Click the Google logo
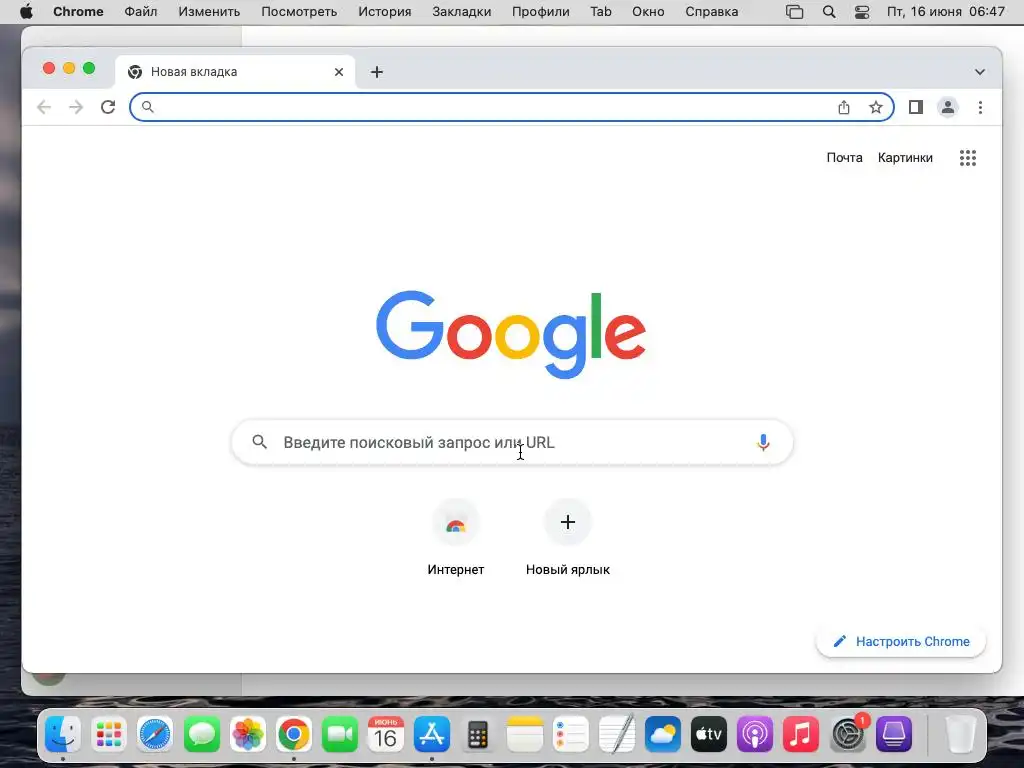Image resolution: width=1024 pixels, height=768 pixels. 511,334
